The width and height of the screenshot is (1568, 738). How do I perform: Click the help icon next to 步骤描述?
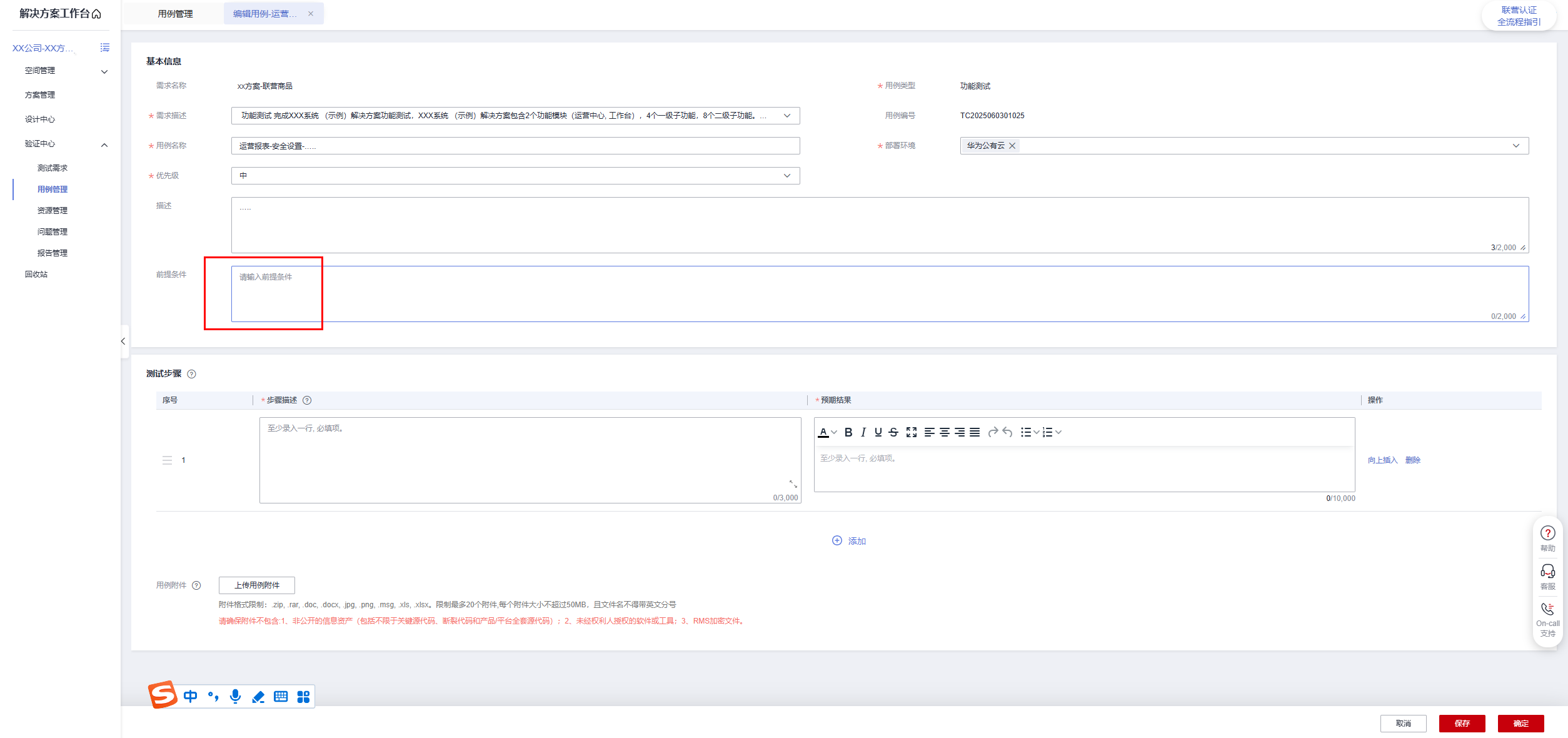click(307, 400)
